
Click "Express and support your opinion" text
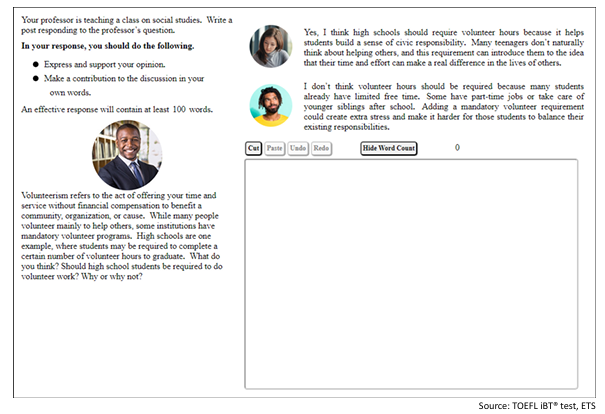(x=112, y=62)
